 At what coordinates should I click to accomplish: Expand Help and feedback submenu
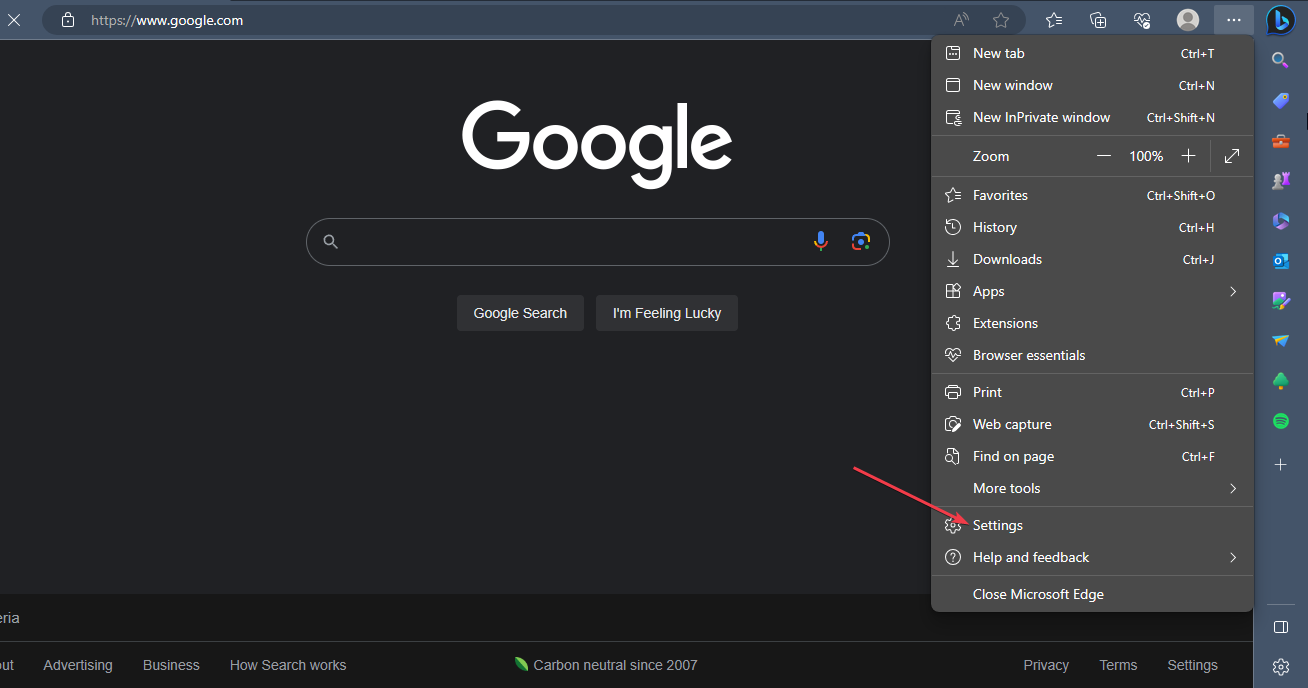pyautogui.click(x=1092, y=557)
